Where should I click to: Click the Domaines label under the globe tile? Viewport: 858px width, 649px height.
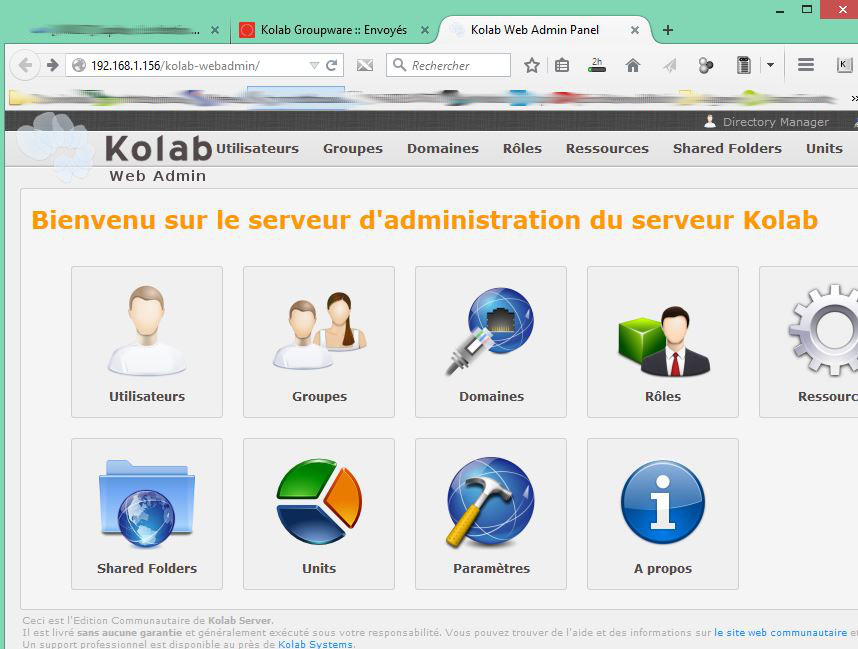coord(491,396)
